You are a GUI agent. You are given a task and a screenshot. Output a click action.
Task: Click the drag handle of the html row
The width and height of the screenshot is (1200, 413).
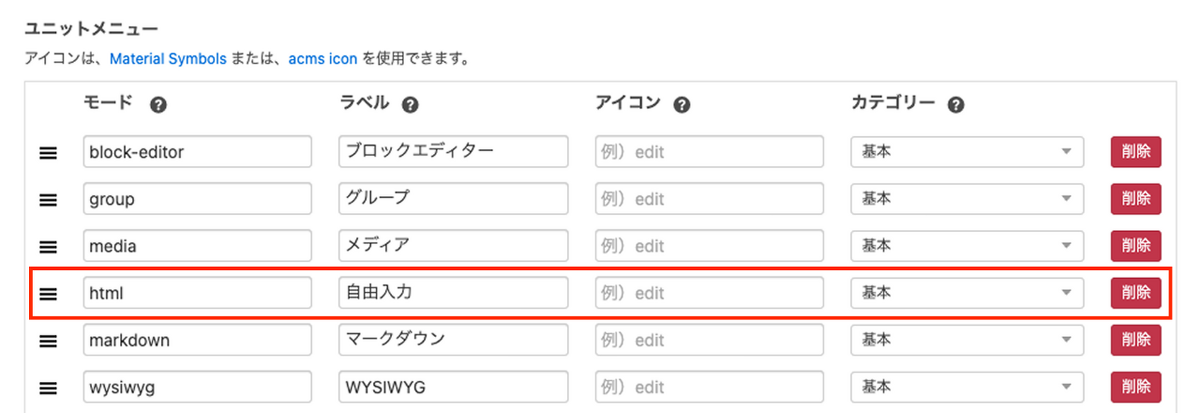coord(48,294)
